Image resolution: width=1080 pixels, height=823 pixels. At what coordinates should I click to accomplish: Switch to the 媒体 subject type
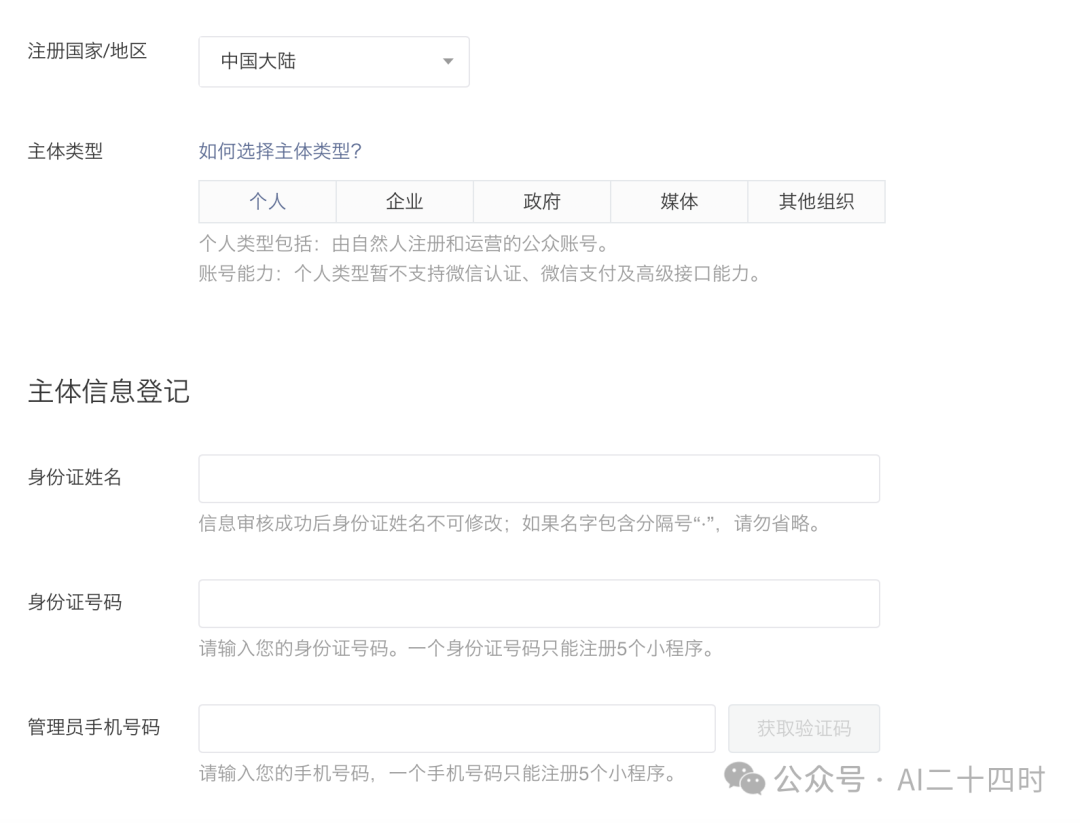coord(679,202)
